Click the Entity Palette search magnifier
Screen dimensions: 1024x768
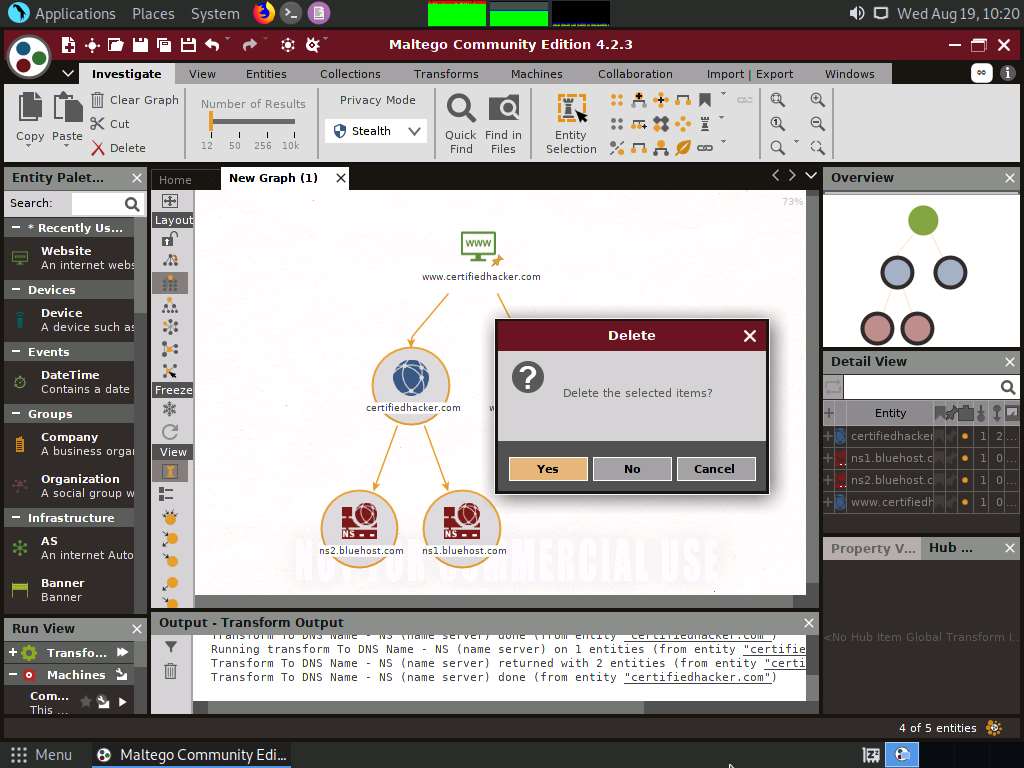pyautogui.click(x=132, y=204)
